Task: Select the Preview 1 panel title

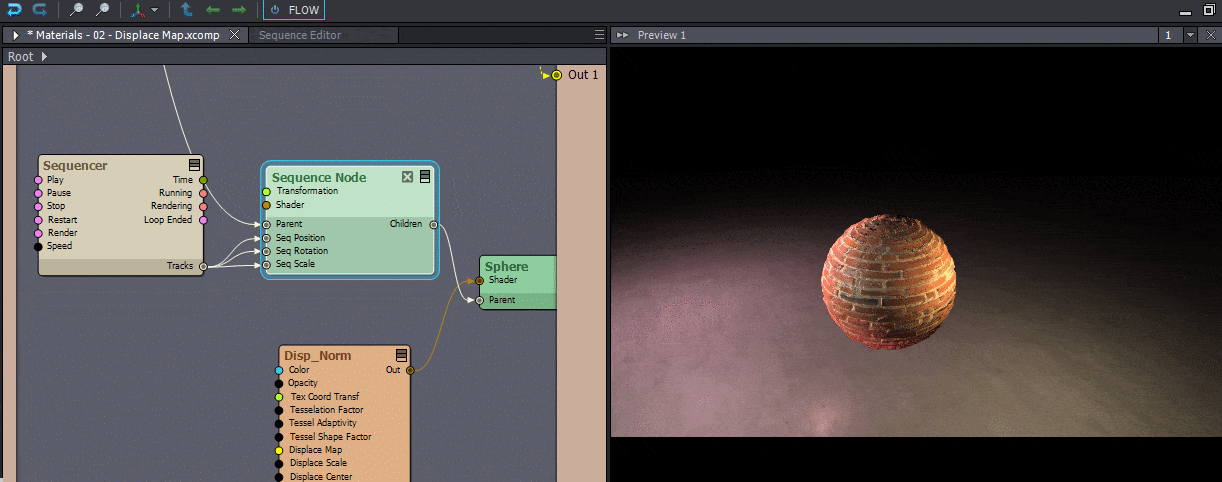Action: point(662,35)
